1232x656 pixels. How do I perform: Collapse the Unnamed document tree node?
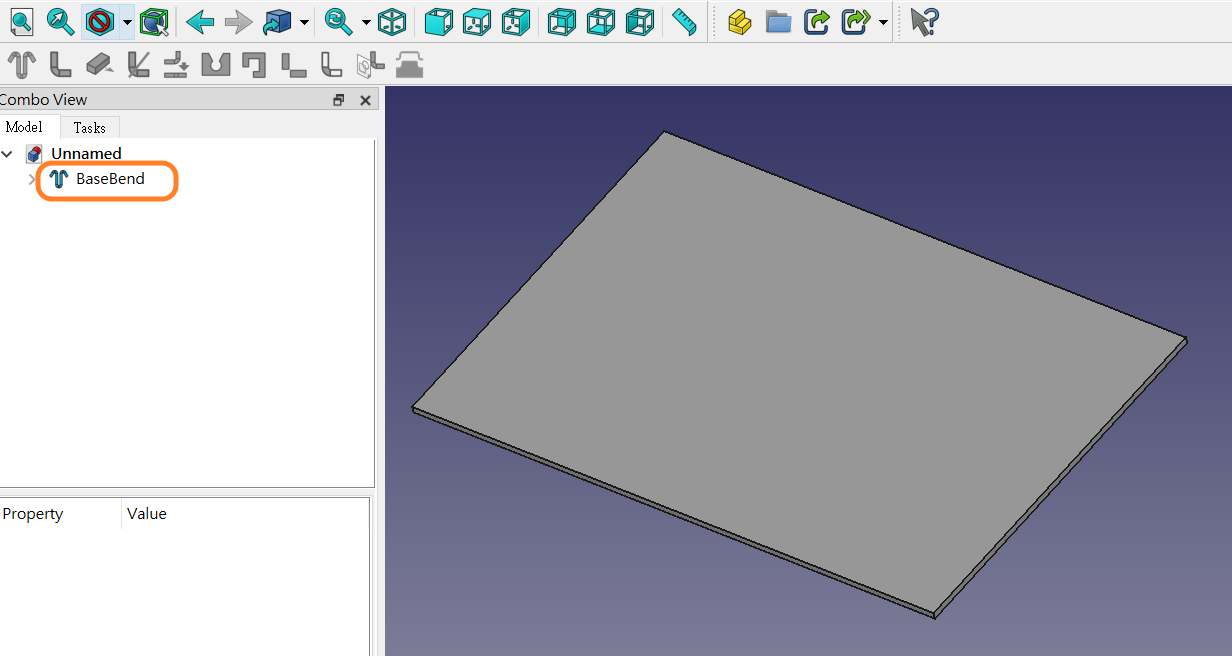point(8,154)
